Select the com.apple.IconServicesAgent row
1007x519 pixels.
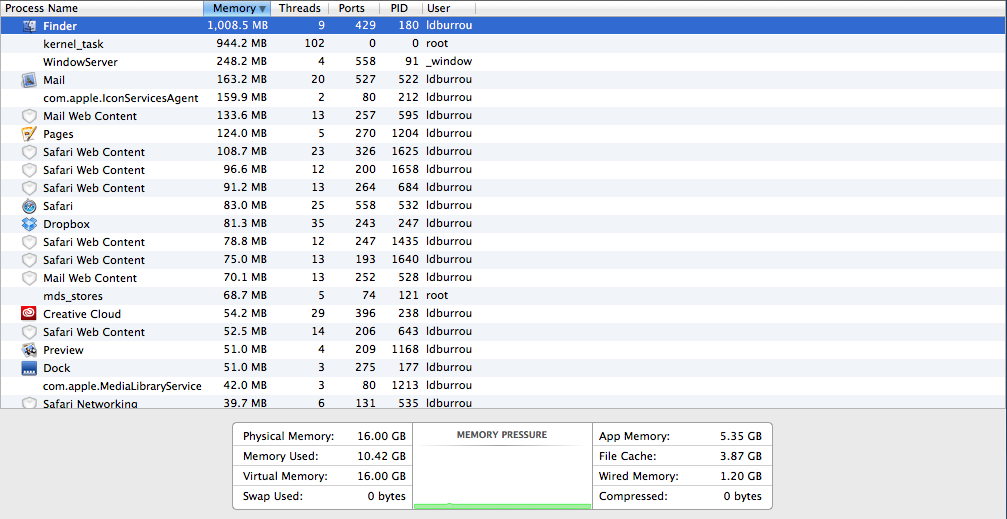503,98
